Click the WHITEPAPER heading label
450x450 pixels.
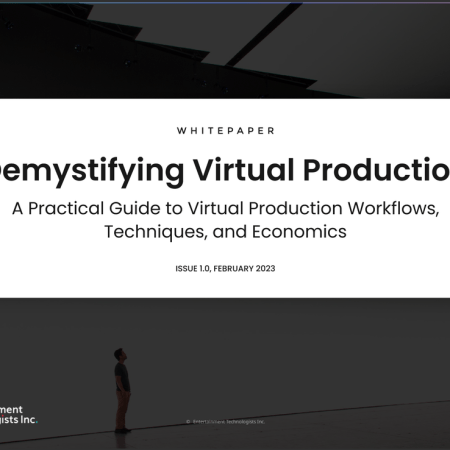tap(225, 131)
